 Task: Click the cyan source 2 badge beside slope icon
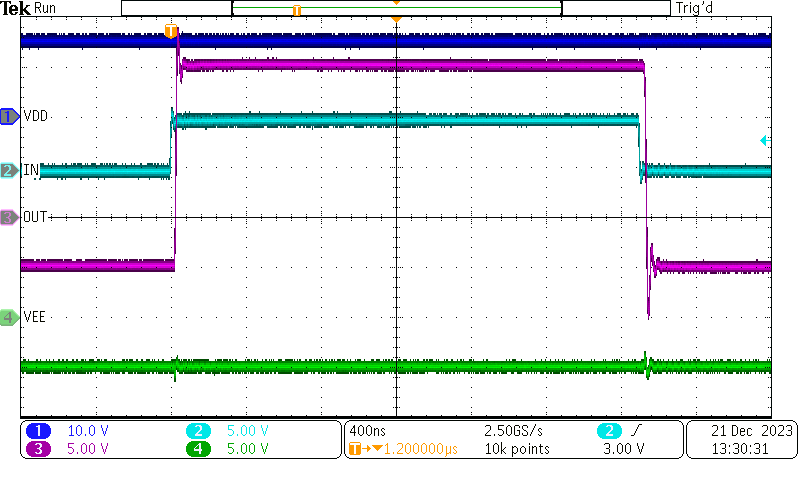coord(607,431)
